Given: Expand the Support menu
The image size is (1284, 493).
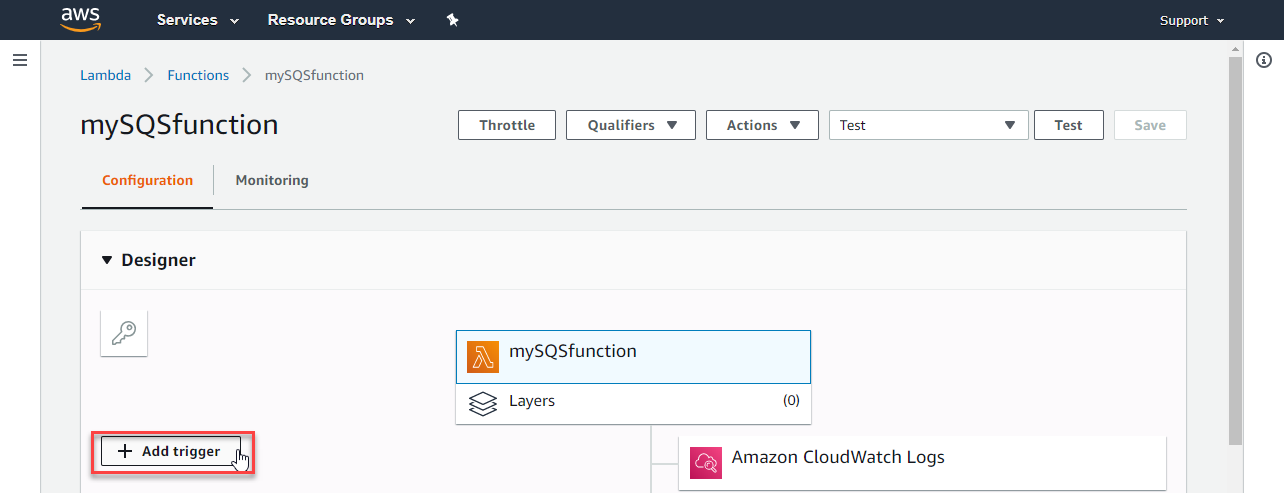Looking at the screenshot, I should click(1191, 20).
